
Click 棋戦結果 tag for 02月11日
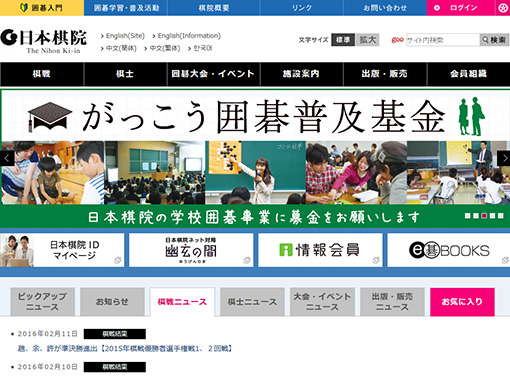115,334
